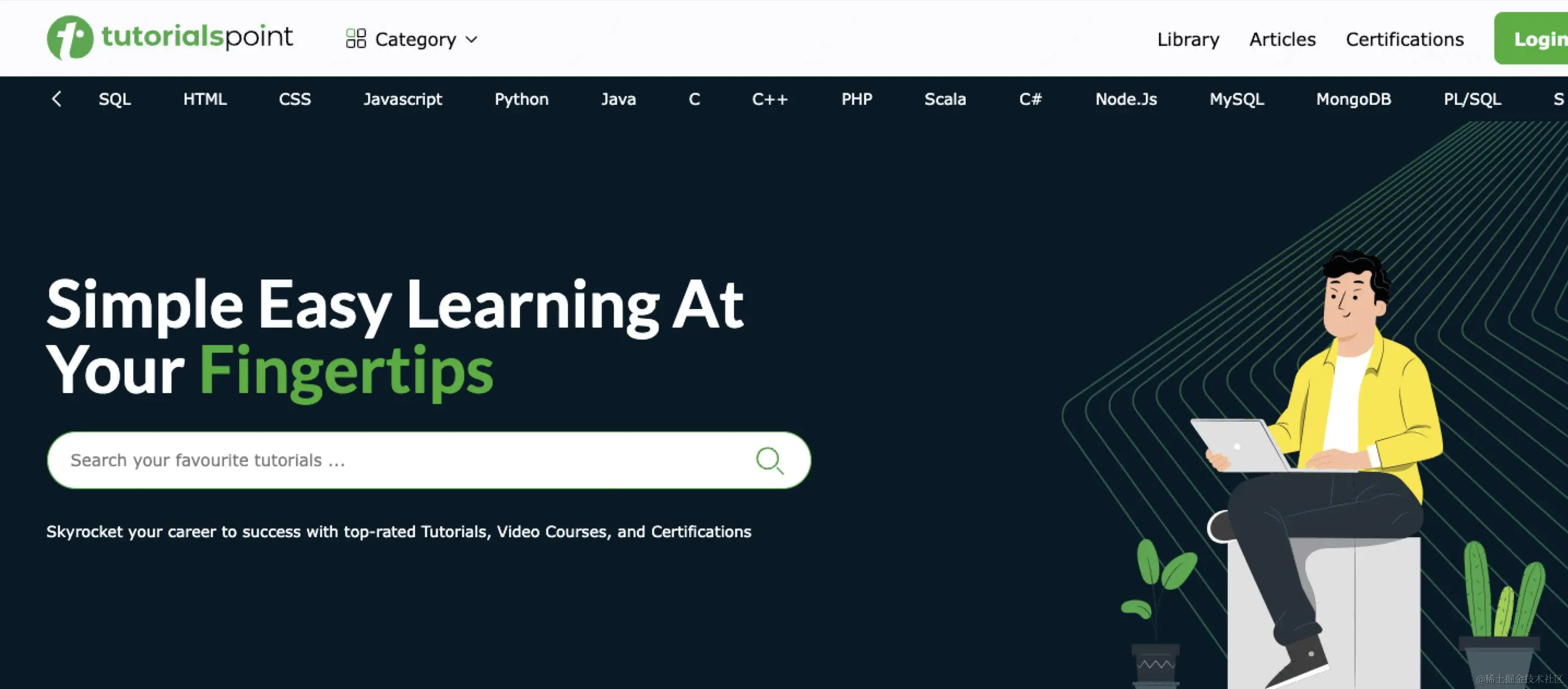This screenshot has height=689, width=1568.
Task: Select Node.Js in the language bar
Action: (1126, 99)
